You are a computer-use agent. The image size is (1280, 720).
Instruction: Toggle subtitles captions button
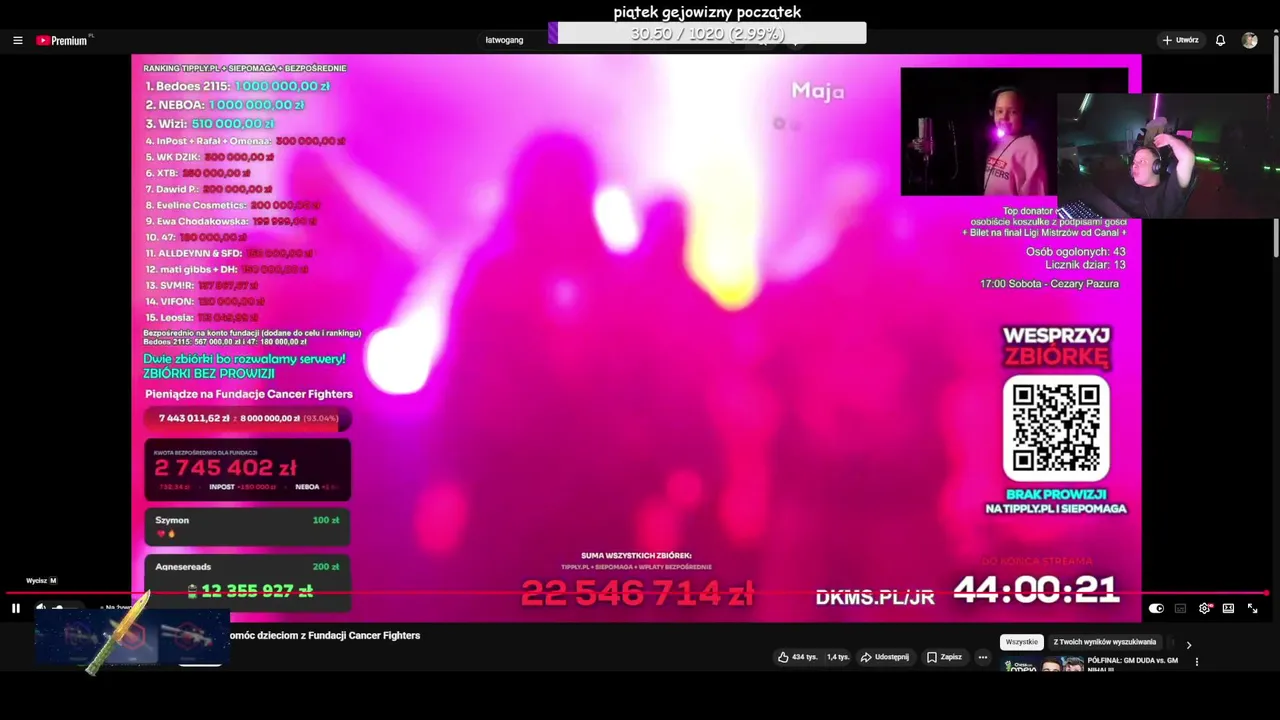(x=1180, y=608)
